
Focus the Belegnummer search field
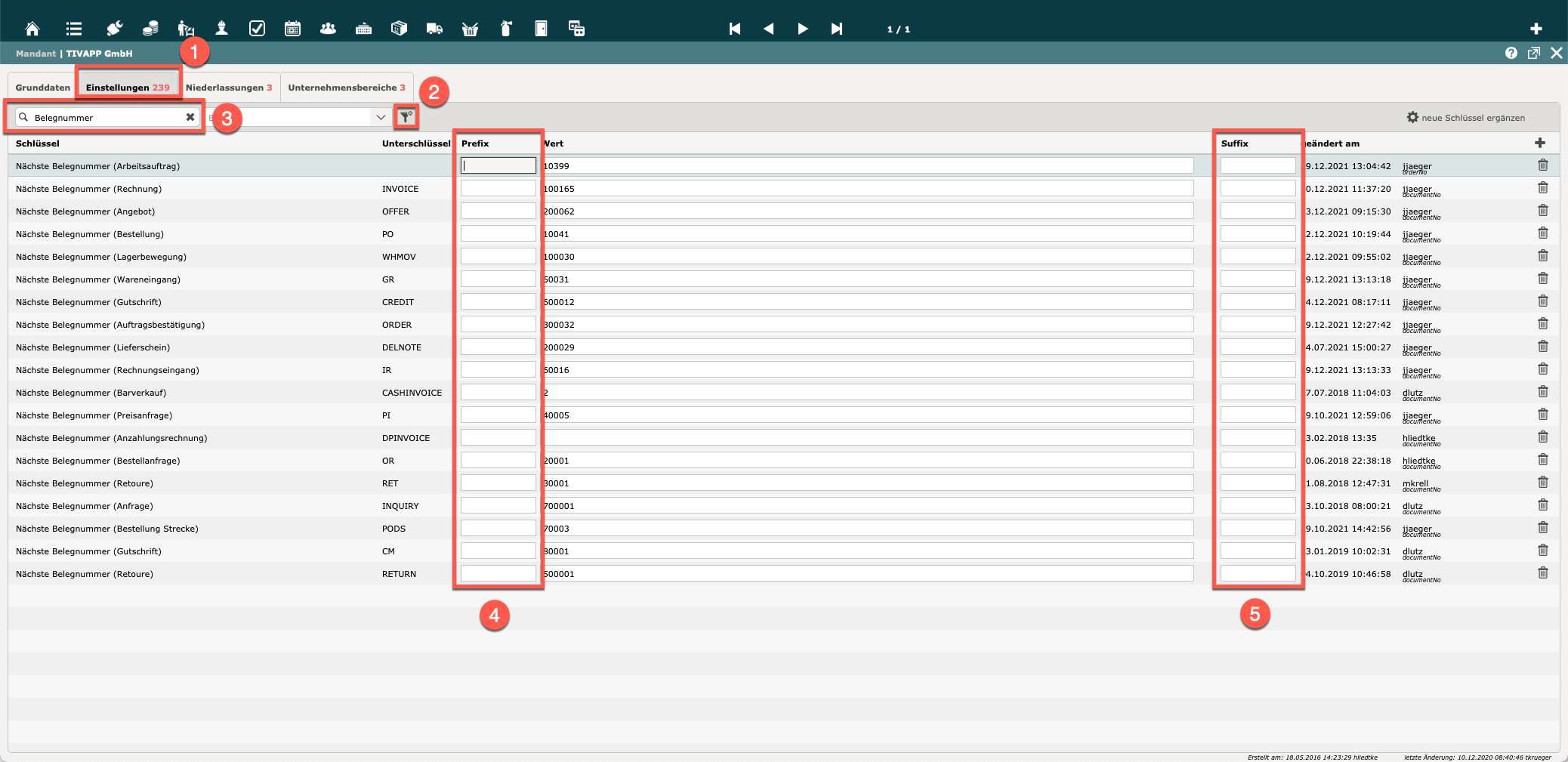(107, 117)
